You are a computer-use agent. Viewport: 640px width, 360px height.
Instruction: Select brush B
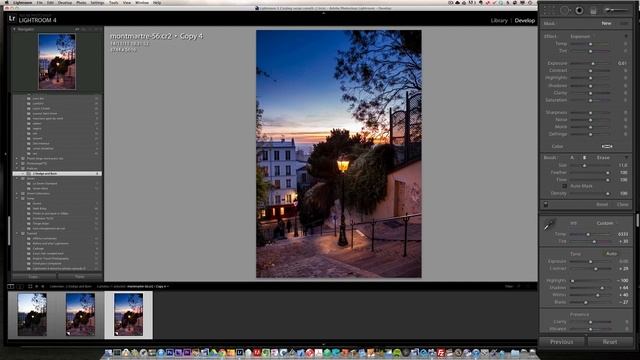(584, 158)
